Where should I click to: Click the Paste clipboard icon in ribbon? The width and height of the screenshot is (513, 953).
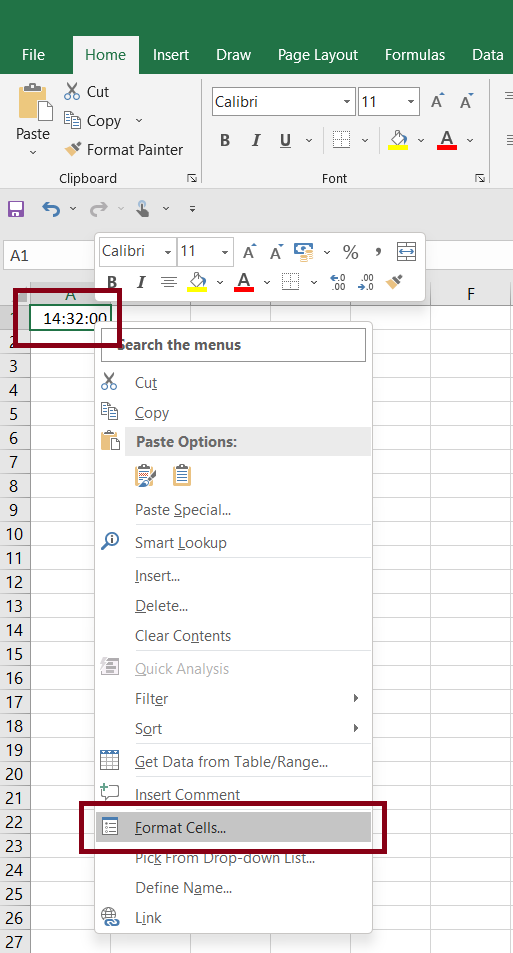(35, 101)
